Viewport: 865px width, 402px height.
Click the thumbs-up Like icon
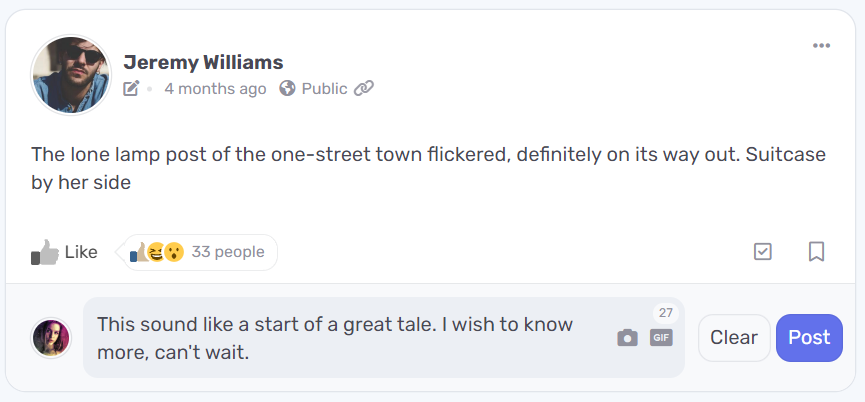pos(45,253)
